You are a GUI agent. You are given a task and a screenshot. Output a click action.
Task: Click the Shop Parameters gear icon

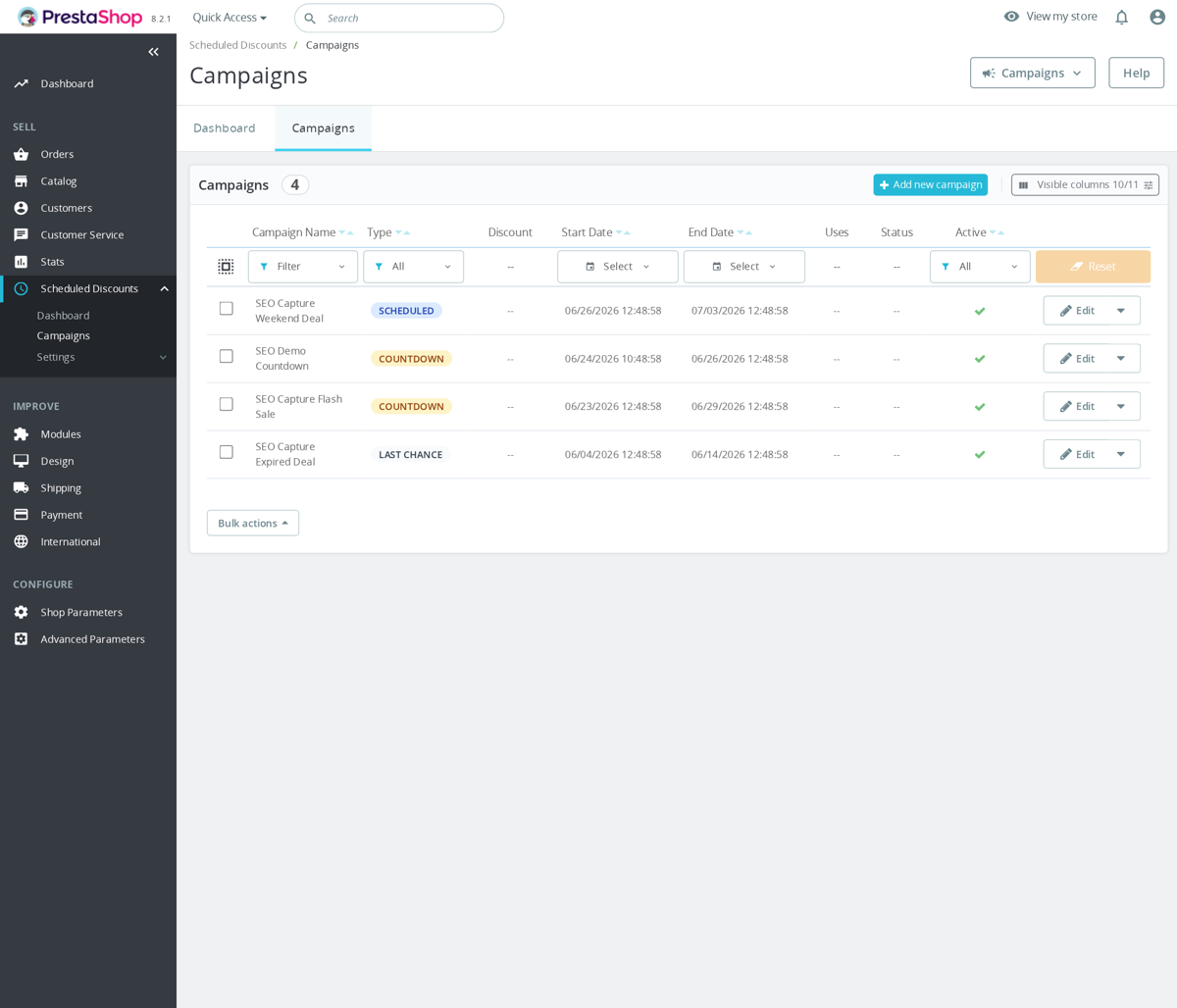pos(21,612)
